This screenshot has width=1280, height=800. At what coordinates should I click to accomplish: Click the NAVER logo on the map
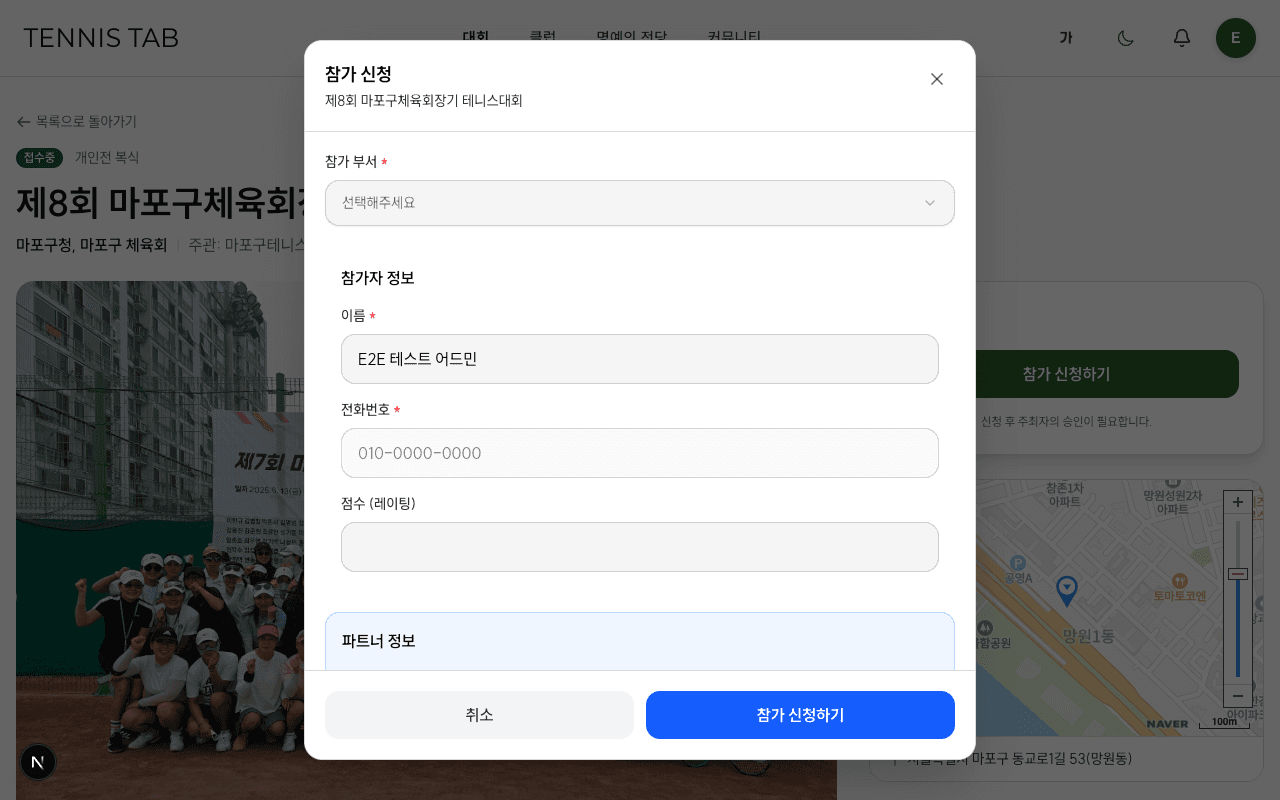pyautogui.click(x=1168, y=722)
